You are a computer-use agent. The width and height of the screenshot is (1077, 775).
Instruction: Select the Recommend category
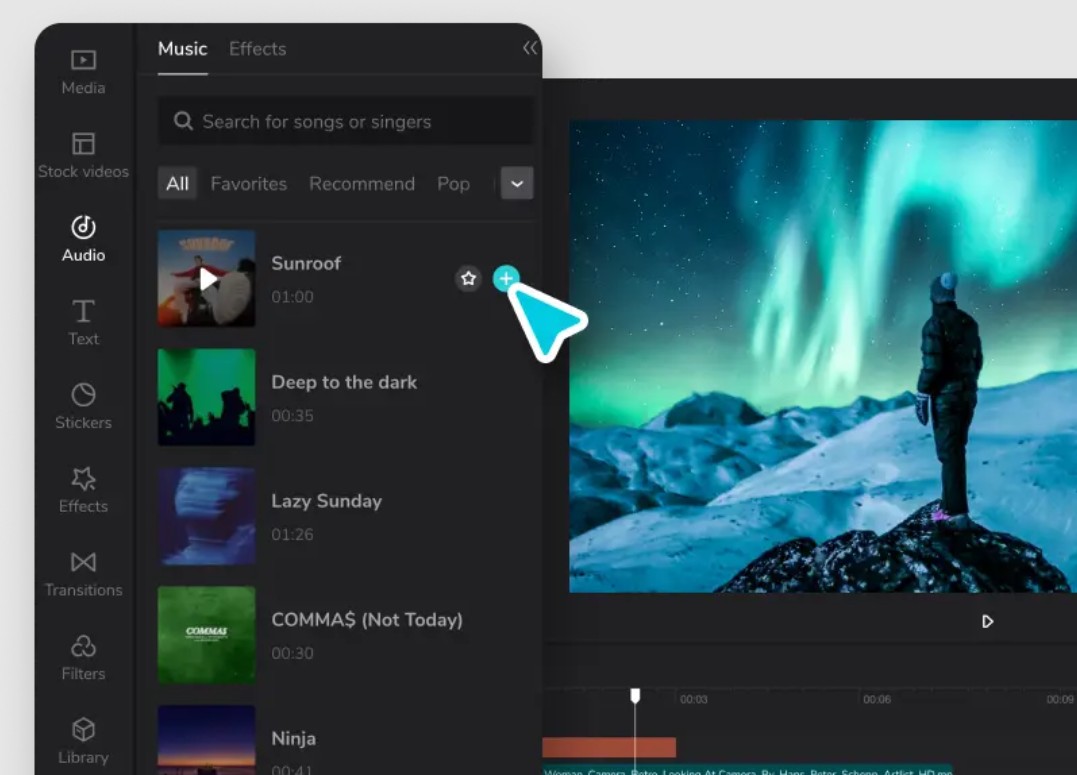click(x=361, y=184)
